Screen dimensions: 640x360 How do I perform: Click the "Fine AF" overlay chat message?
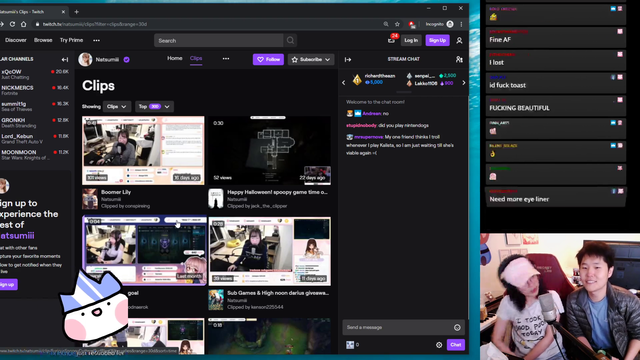tap(555, 37)
